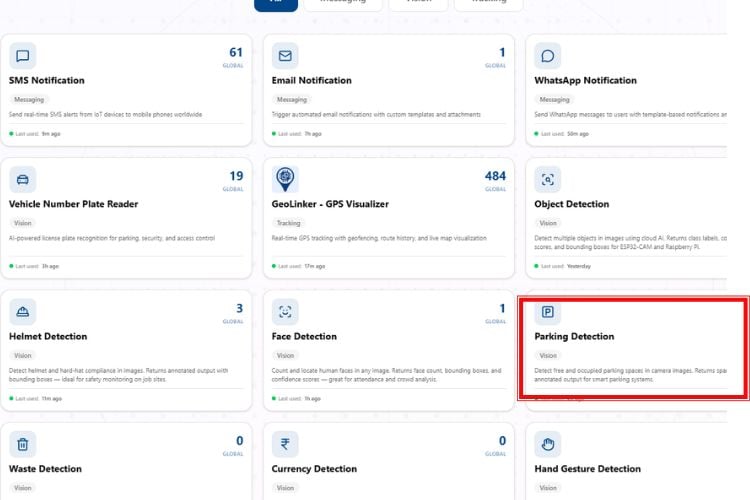The width and height of the screenshot is (750, 500).
Task: Click the Face Detection face-scan icon
Action: pos(285,312)
